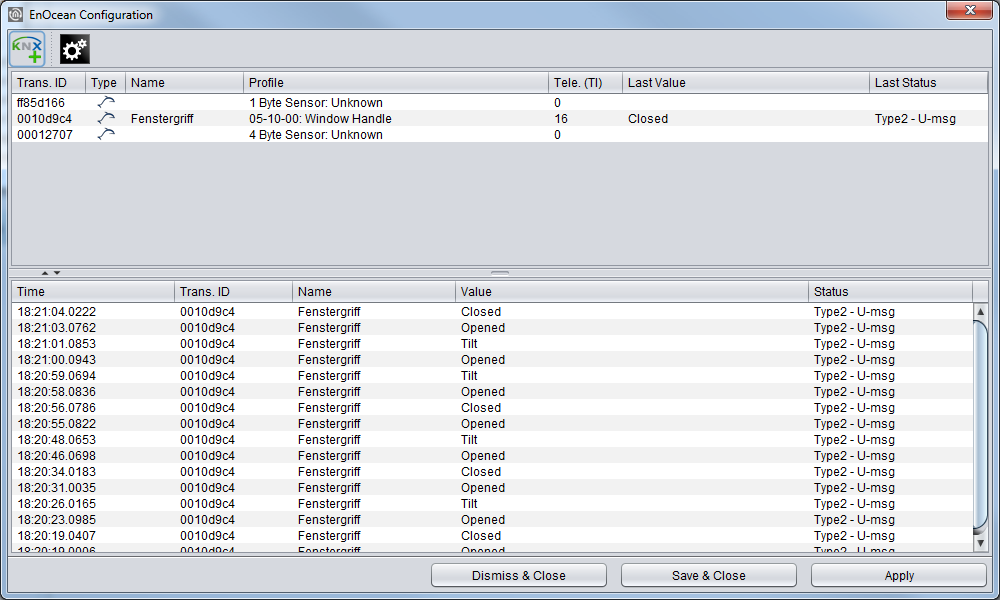Apply the configuration changes
The height and width of the screenshot is (600, 1000).
coord(899,575)
